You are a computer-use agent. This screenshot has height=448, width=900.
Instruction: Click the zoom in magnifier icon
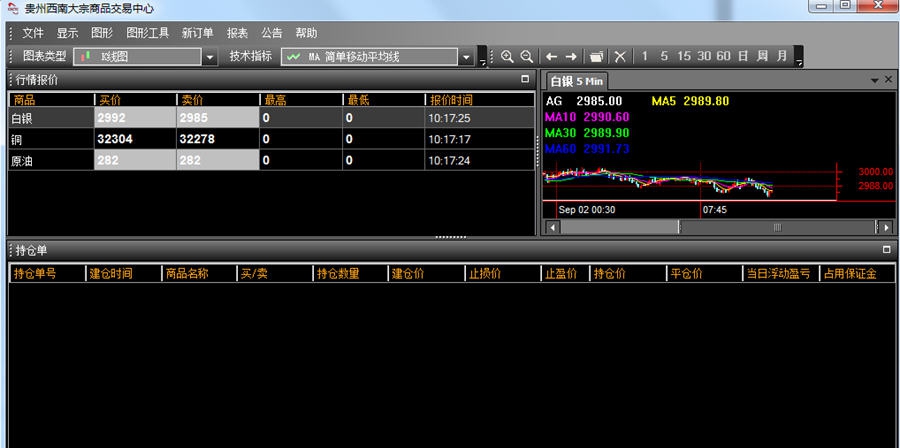pyautogui.click(x=507, y=57)
